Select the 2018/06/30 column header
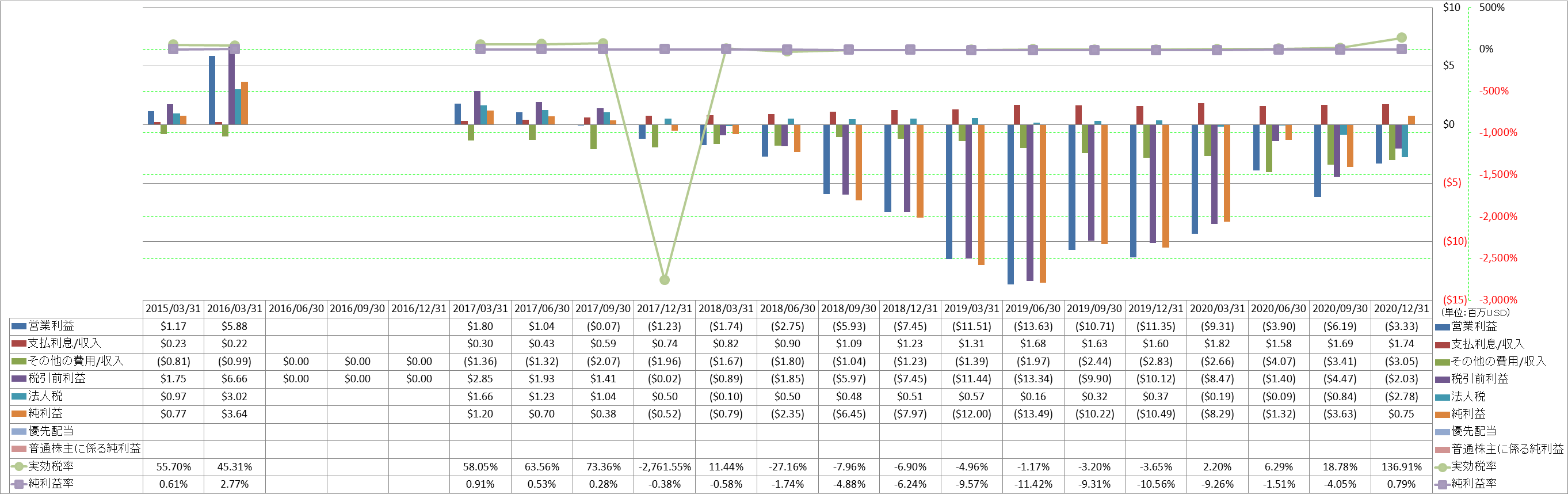 point(788,309)
